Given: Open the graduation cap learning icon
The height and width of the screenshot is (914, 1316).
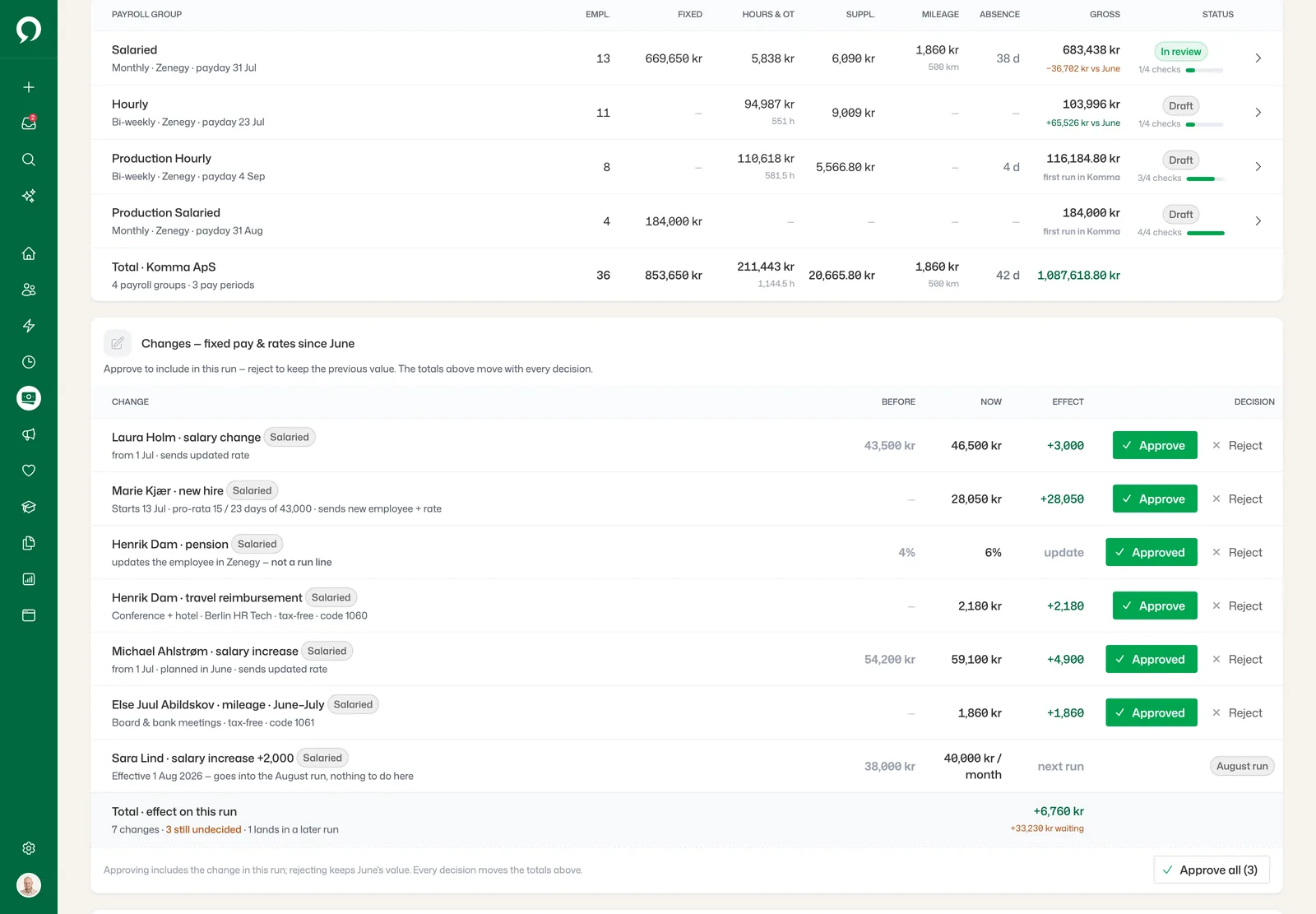Looking at the screenshot, I should pyautogui.click(x=29, y=507).
